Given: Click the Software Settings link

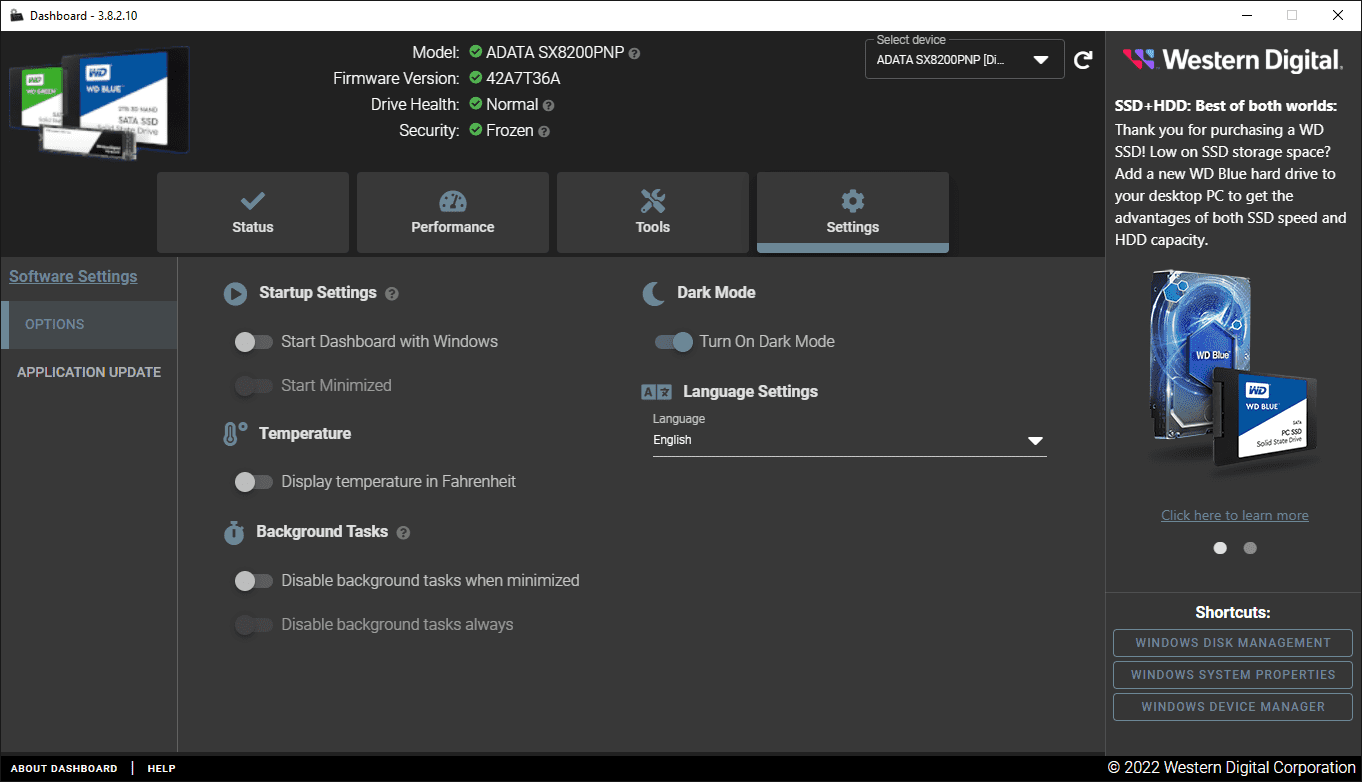Looking at the screenshot, I should [x=73, y=277].
